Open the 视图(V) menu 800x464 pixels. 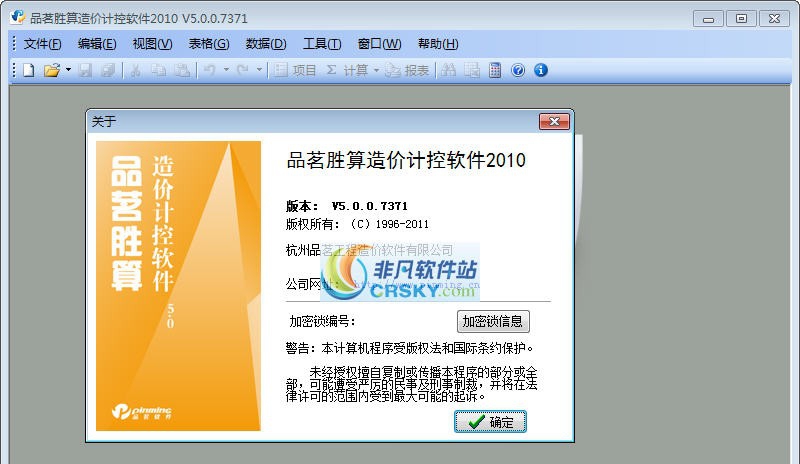tap(152, 44)
